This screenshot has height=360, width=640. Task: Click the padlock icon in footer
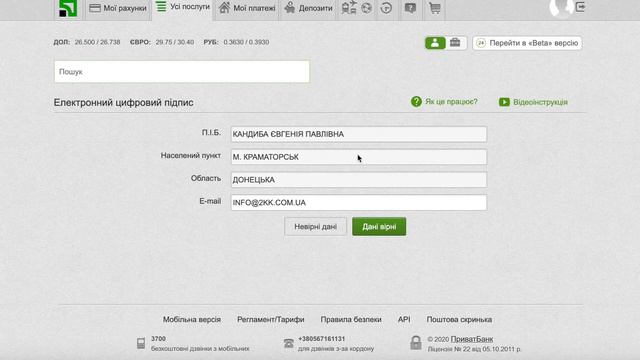(x=416, y=343)
